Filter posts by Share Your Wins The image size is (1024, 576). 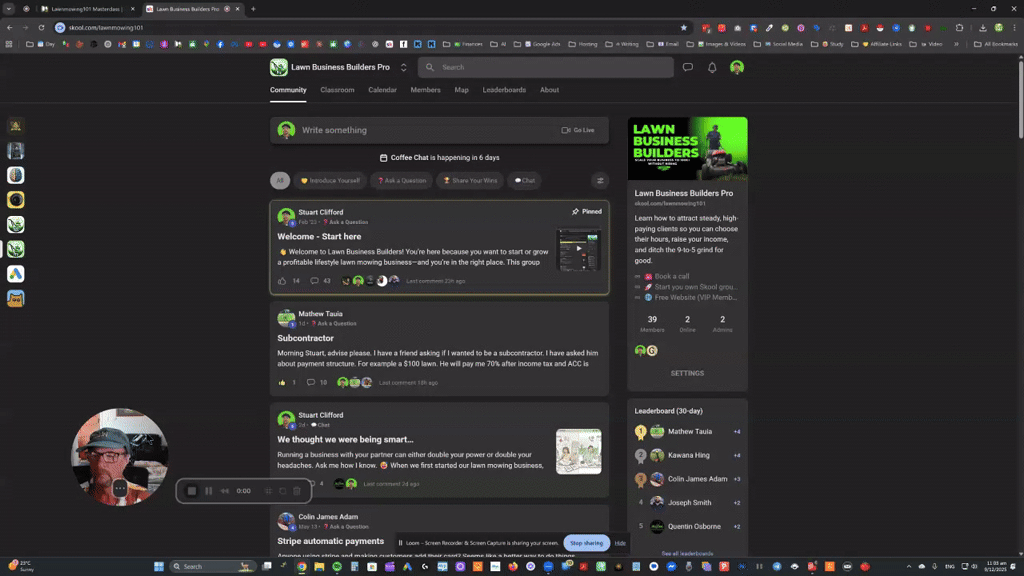[x=470, y=181]
